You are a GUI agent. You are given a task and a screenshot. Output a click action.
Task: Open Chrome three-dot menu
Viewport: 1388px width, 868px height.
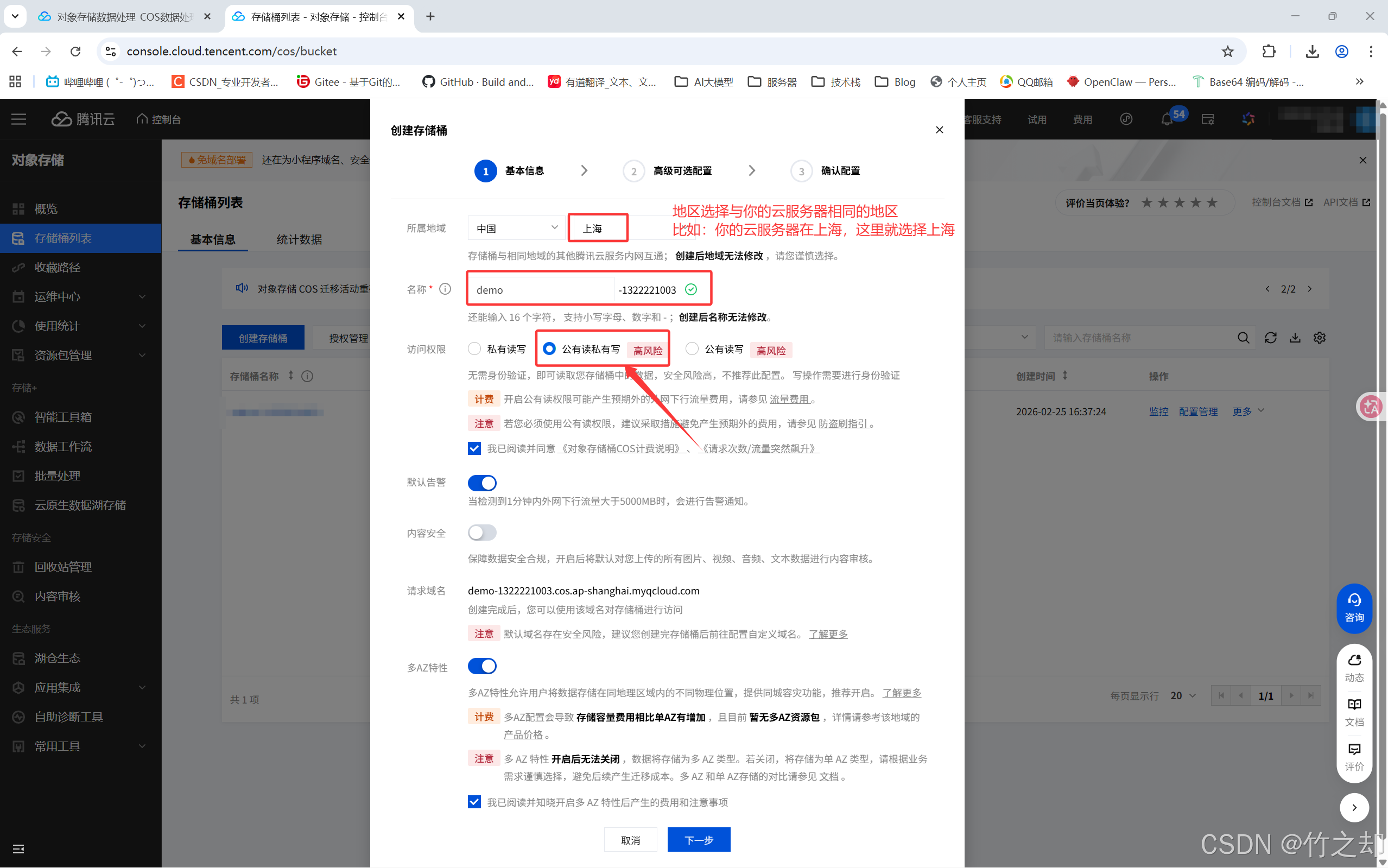click(x=1371, y=51)
